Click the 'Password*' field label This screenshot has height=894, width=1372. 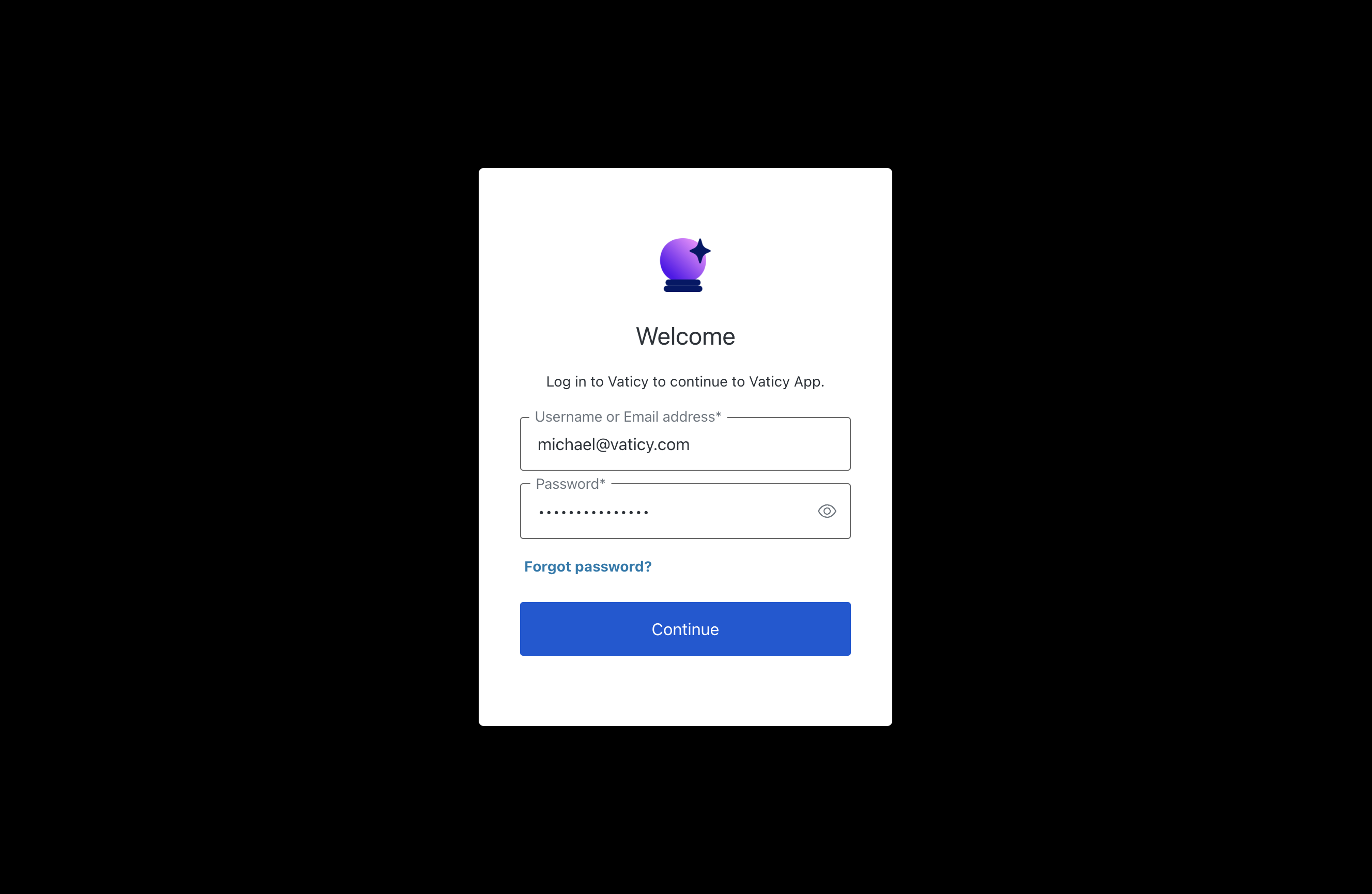570,484
